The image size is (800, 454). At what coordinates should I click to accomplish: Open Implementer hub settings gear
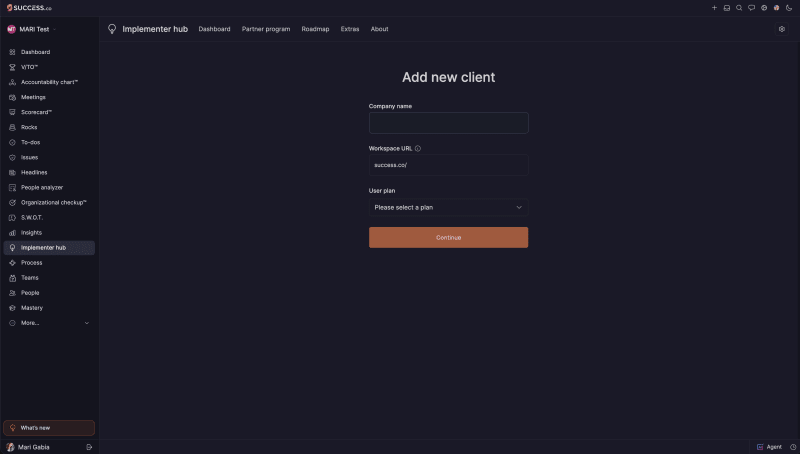(782, 29)
